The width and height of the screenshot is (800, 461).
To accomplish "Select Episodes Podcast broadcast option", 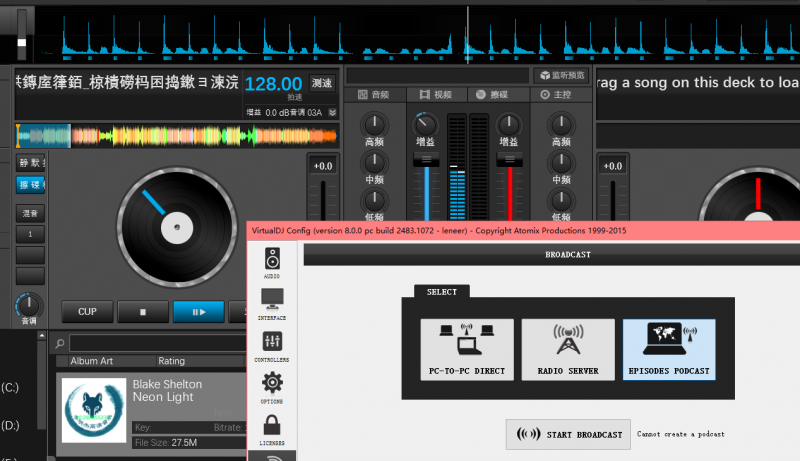I will click(669, 349).
